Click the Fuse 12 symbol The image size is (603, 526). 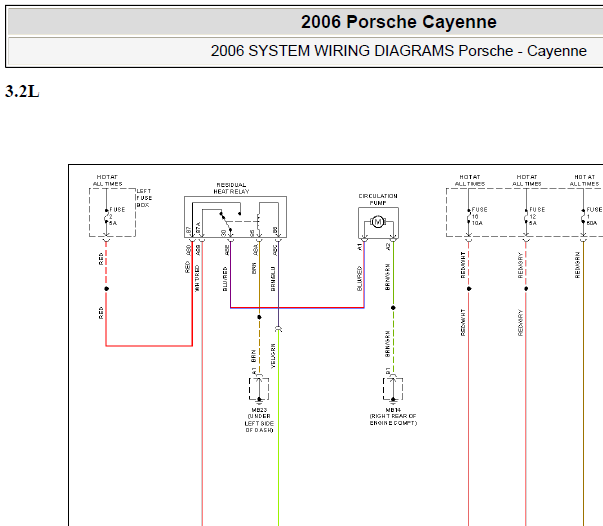(x=526, y=216)
